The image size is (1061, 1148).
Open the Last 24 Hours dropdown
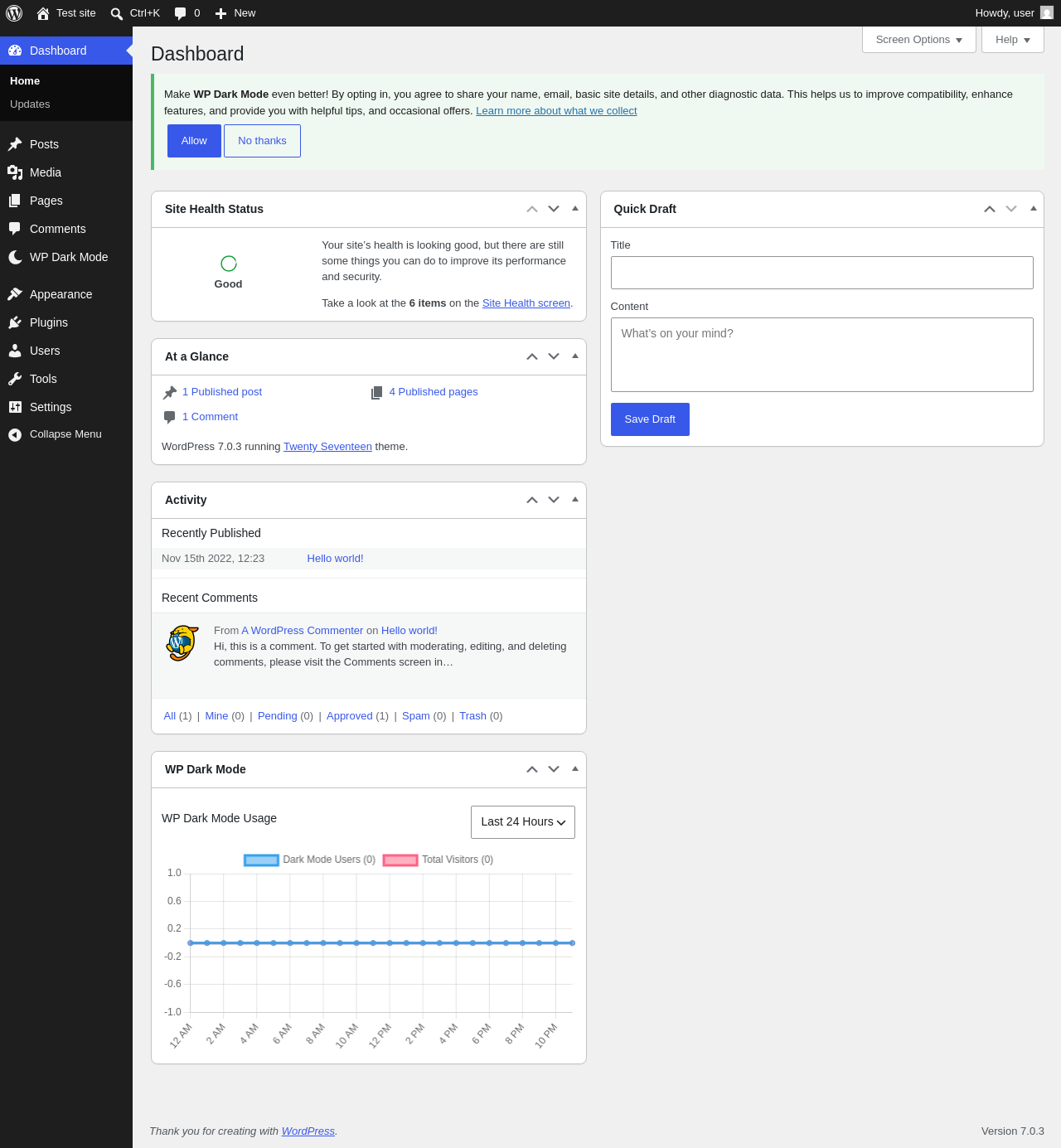[x=523, y=822]
